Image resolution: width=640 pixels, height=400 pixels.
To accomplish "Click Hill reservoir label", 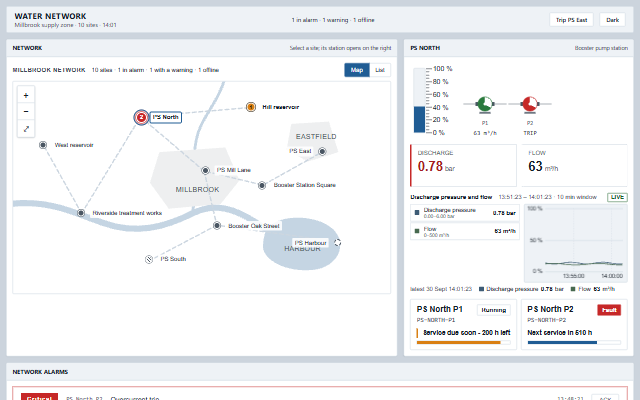I will click(280, 107).
